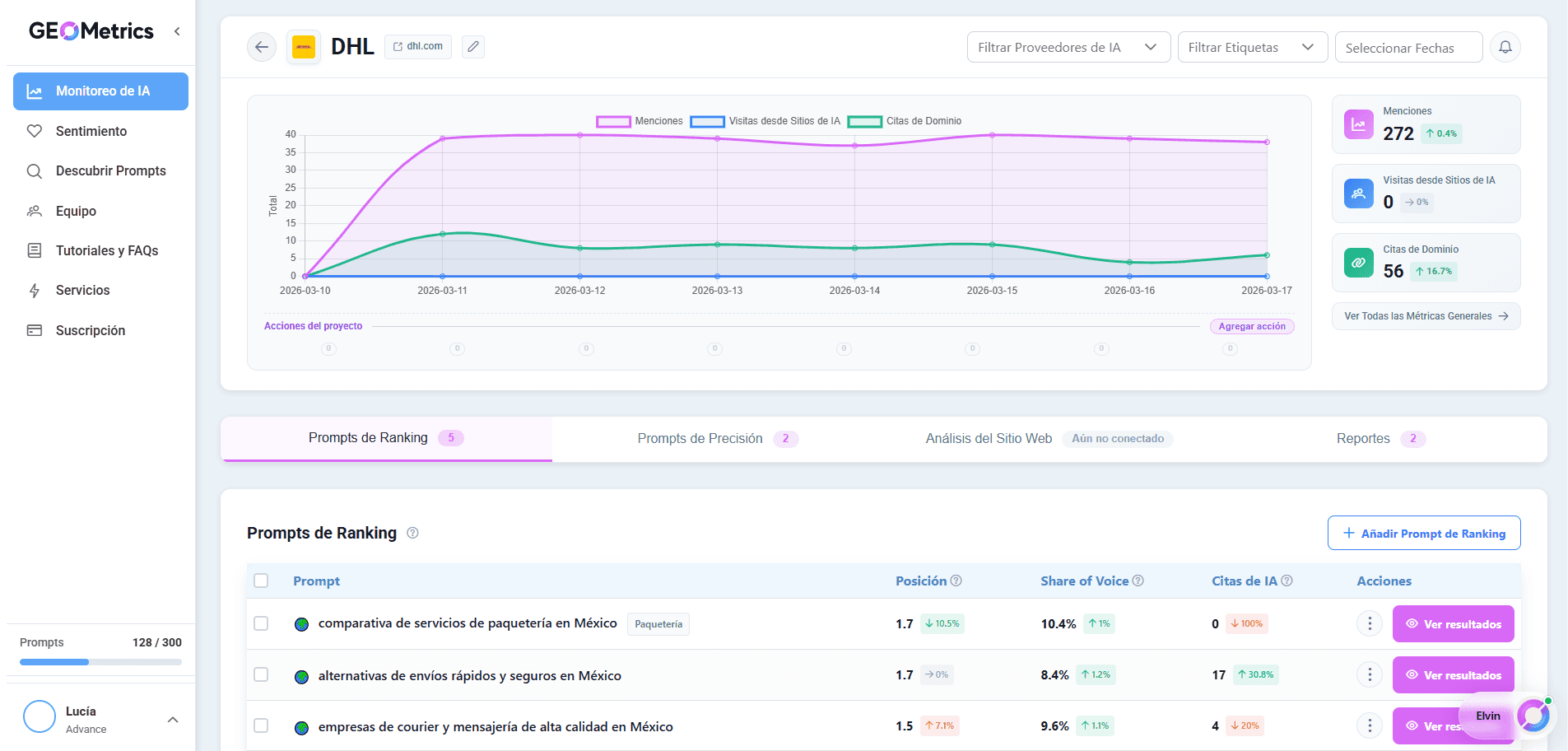Open the dhl.com external link

418,46
